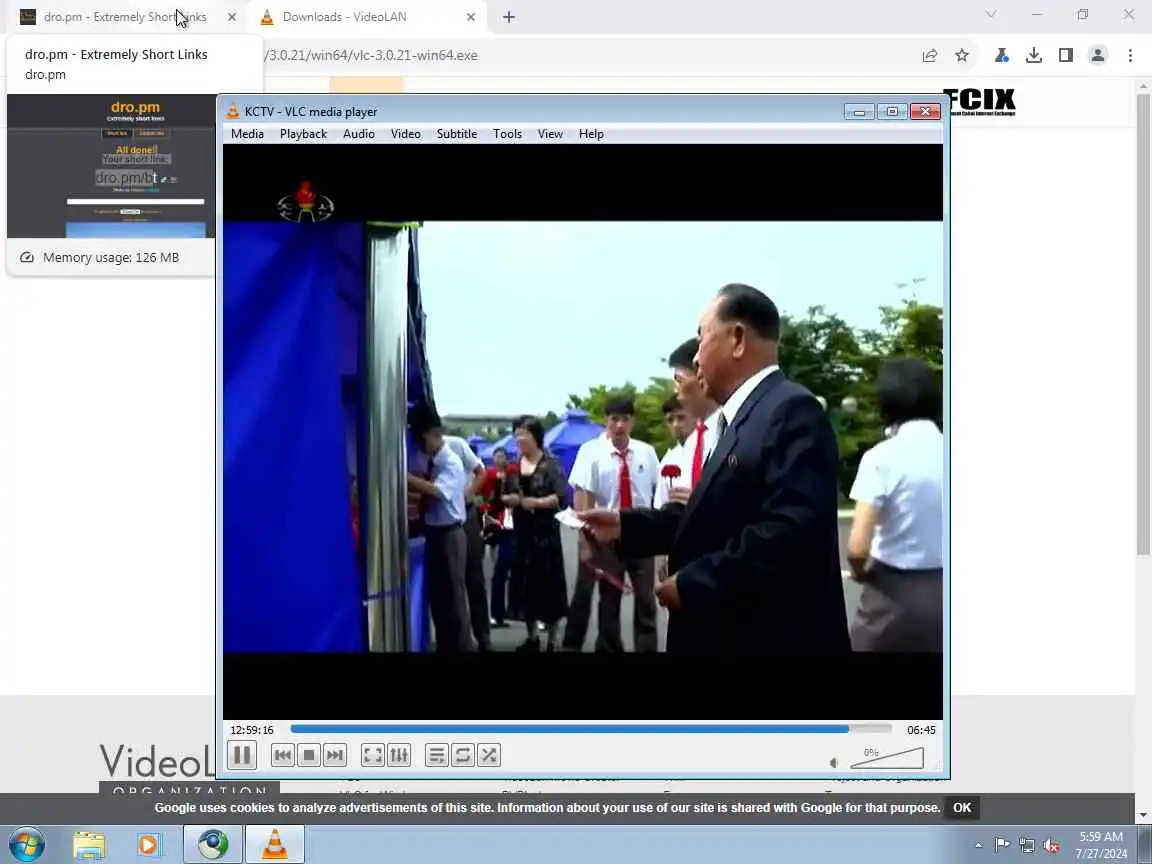Close the Downloads - VideoLAN tab
1152x864 pixels.
click(471, 17)
